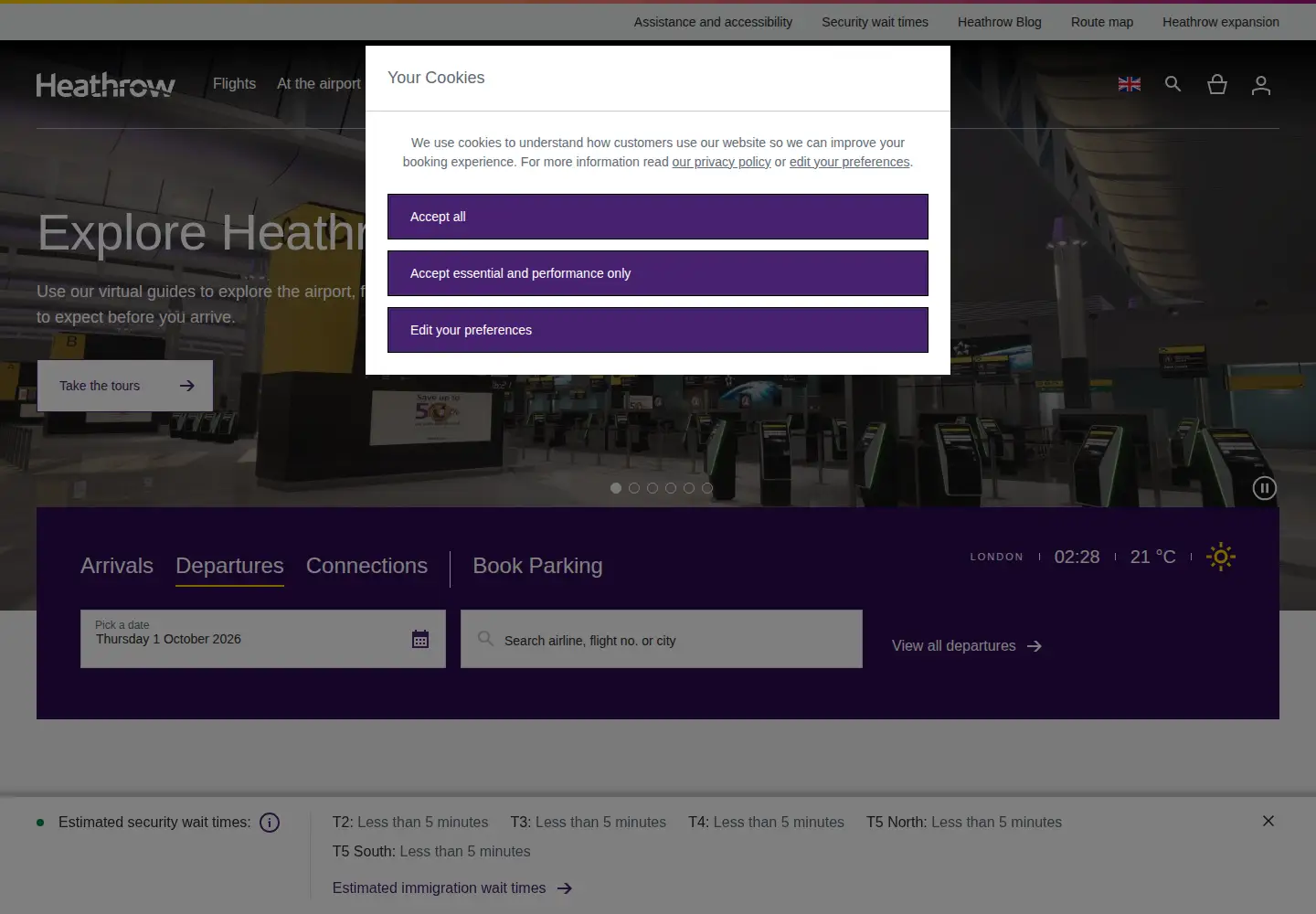Click the arrow on Take the tours
The image size is (1316, 914).
pos(187,386)
